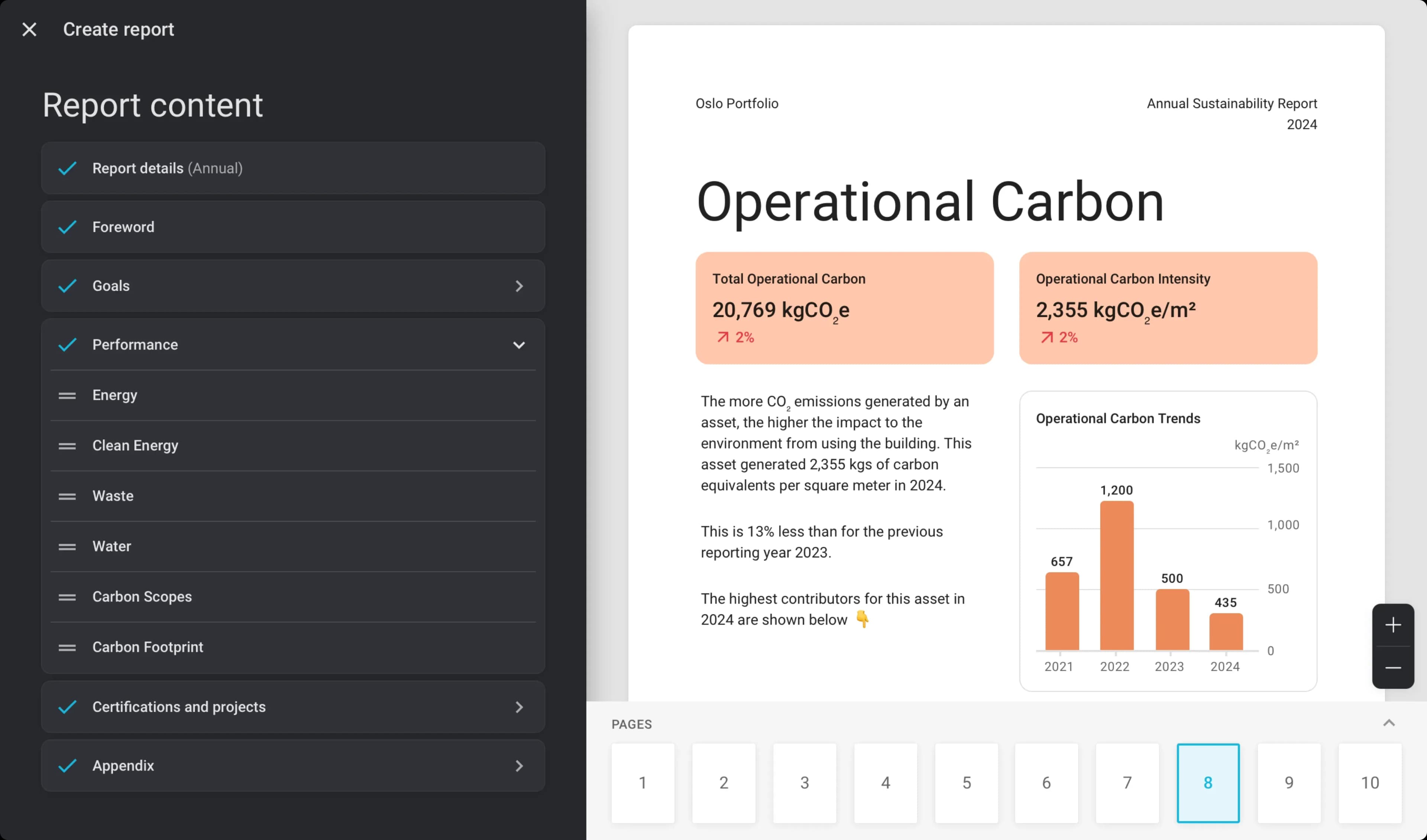Screen dimensions: 1427x840
Task: Expand the Goals section chevron
Action: click(x=519, y=286)
